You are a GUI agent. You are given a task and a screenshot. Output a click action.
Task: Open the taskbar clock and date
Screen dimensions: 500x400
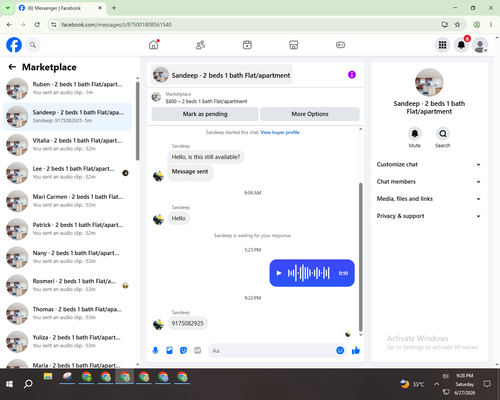click(x=465, y=384)
